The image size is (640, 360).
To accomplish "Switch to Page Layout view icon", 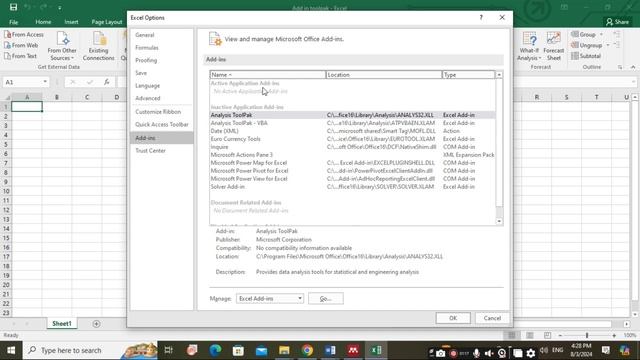I will 529,336.
